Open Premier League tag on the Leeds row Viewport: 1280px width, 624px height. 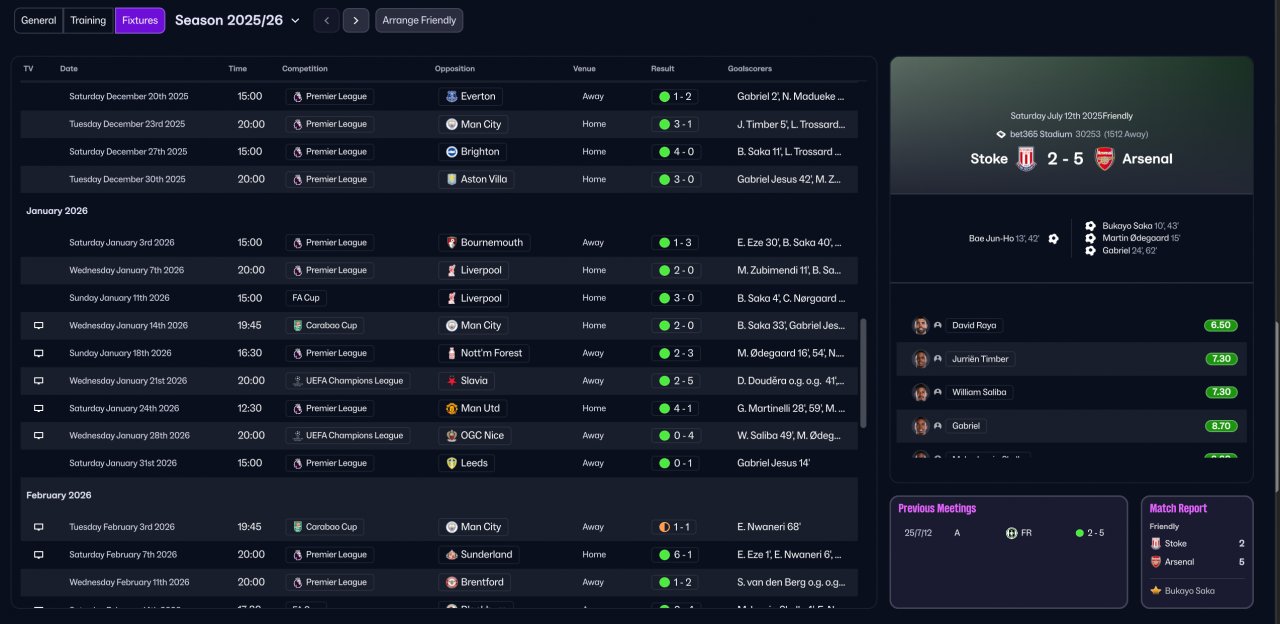coord(329,463)
